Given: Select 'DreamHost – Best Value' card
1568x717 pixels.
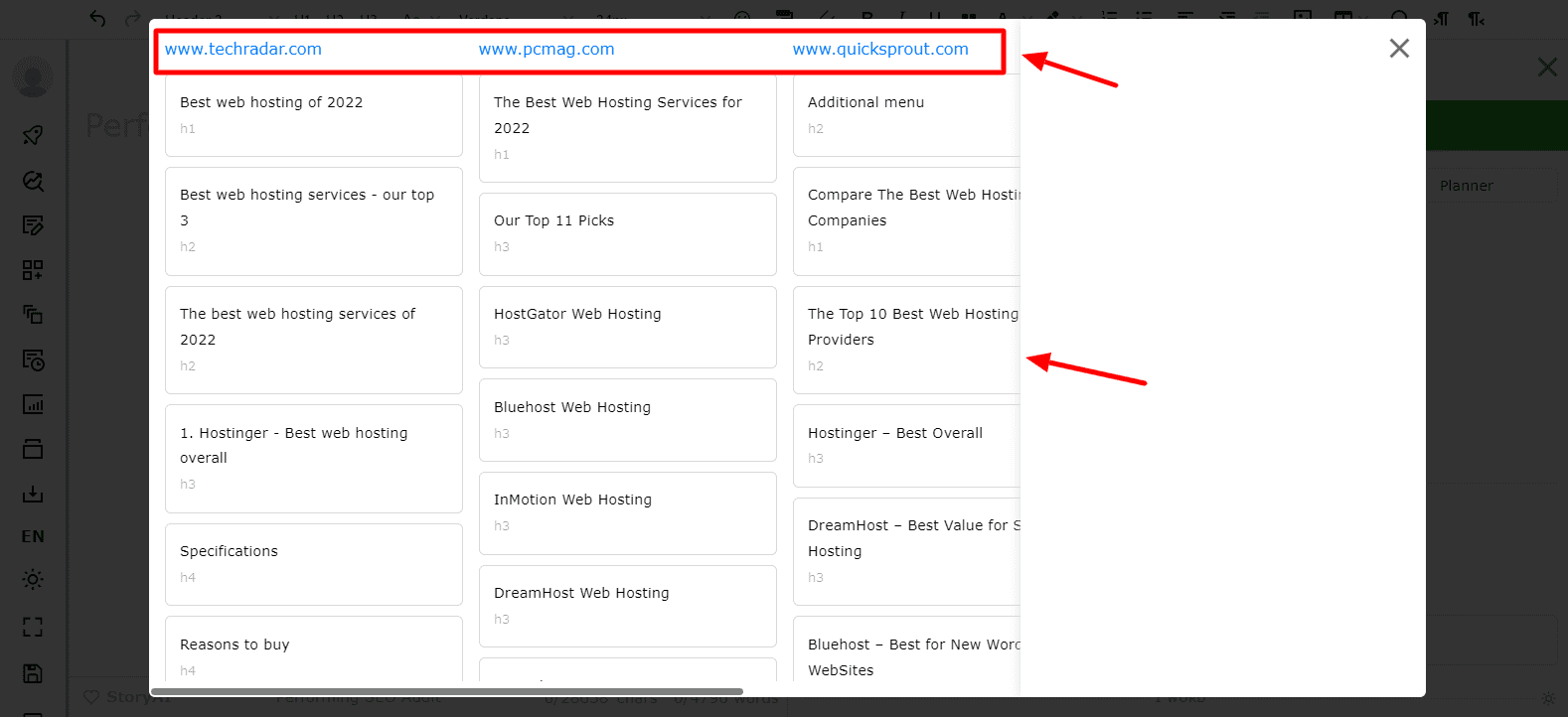Looking at the screenshot, I should [x=906, y=551].
